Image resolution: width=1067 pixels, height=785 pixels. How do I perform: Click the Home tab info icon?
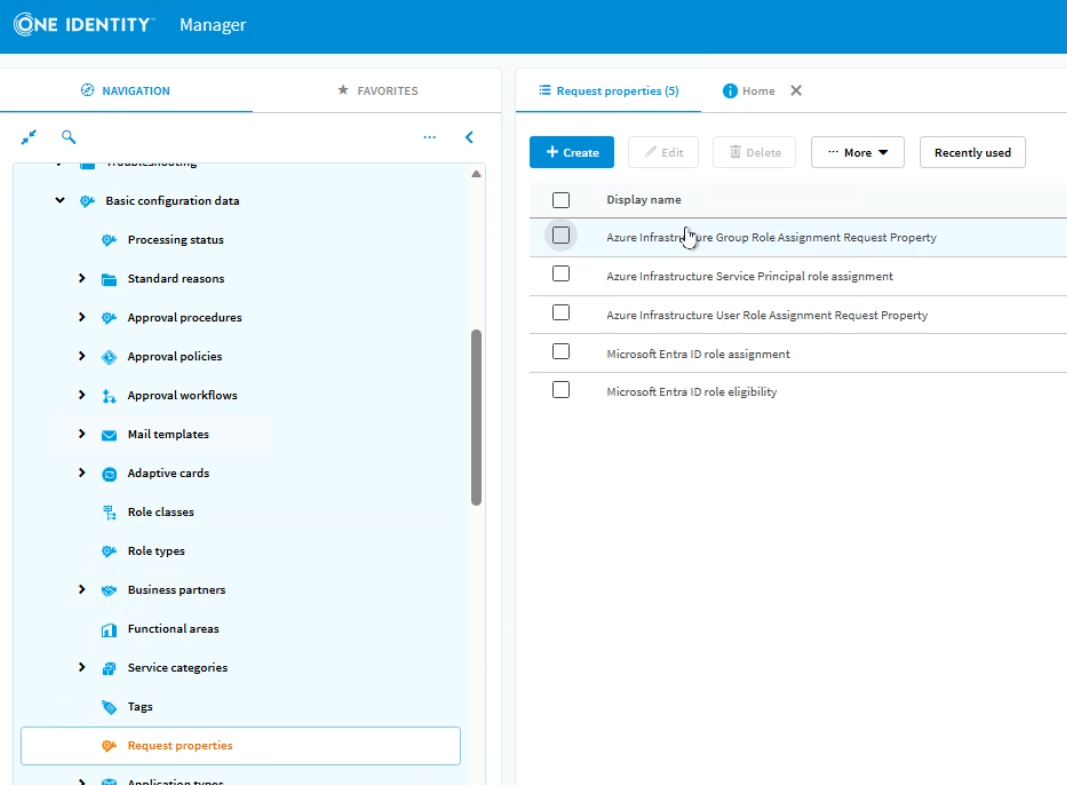[x=729, y=90]
